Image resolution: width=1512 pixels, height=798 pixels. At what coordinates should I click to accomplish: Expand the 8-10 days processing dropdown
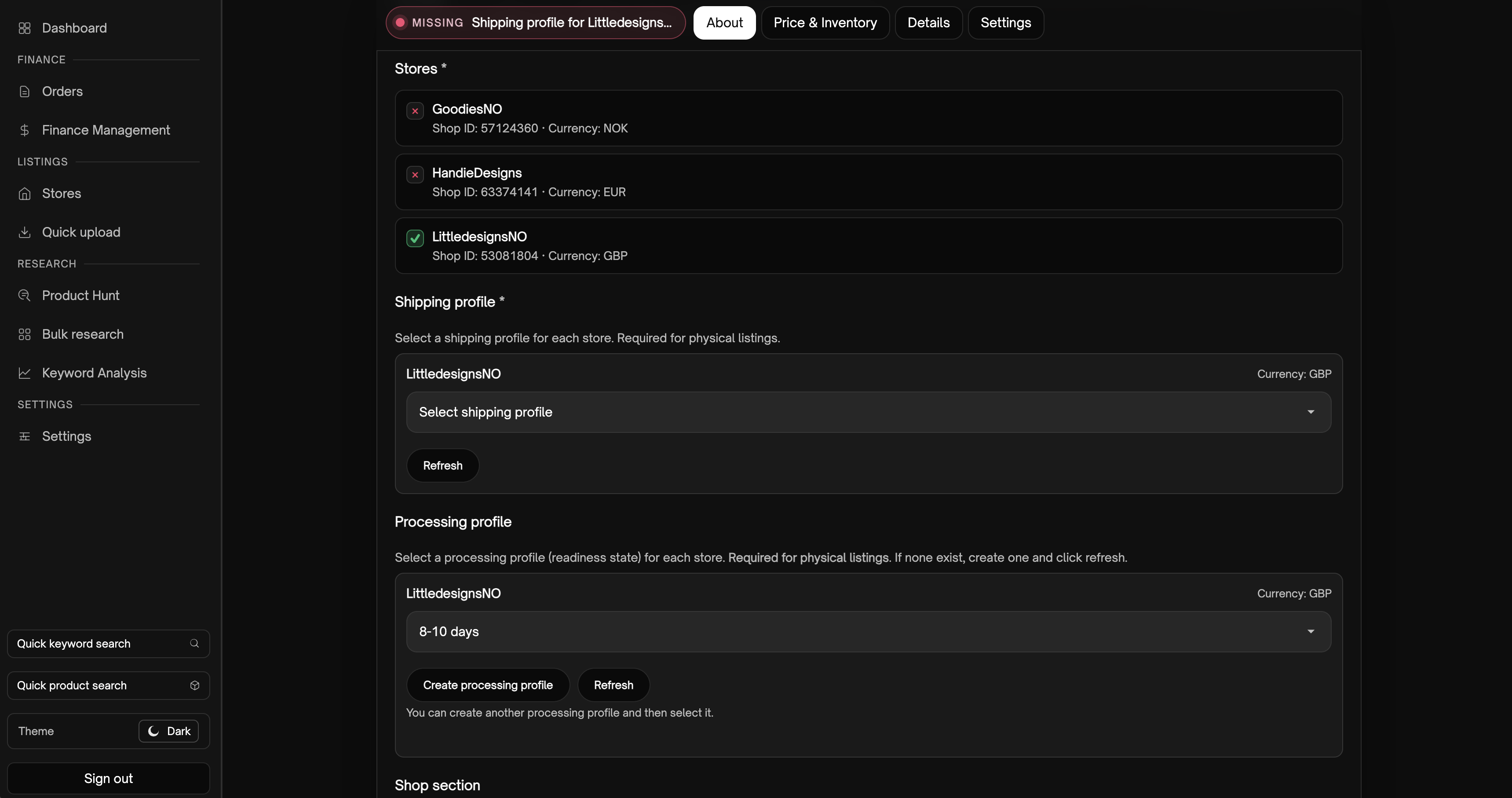(868, 632)
